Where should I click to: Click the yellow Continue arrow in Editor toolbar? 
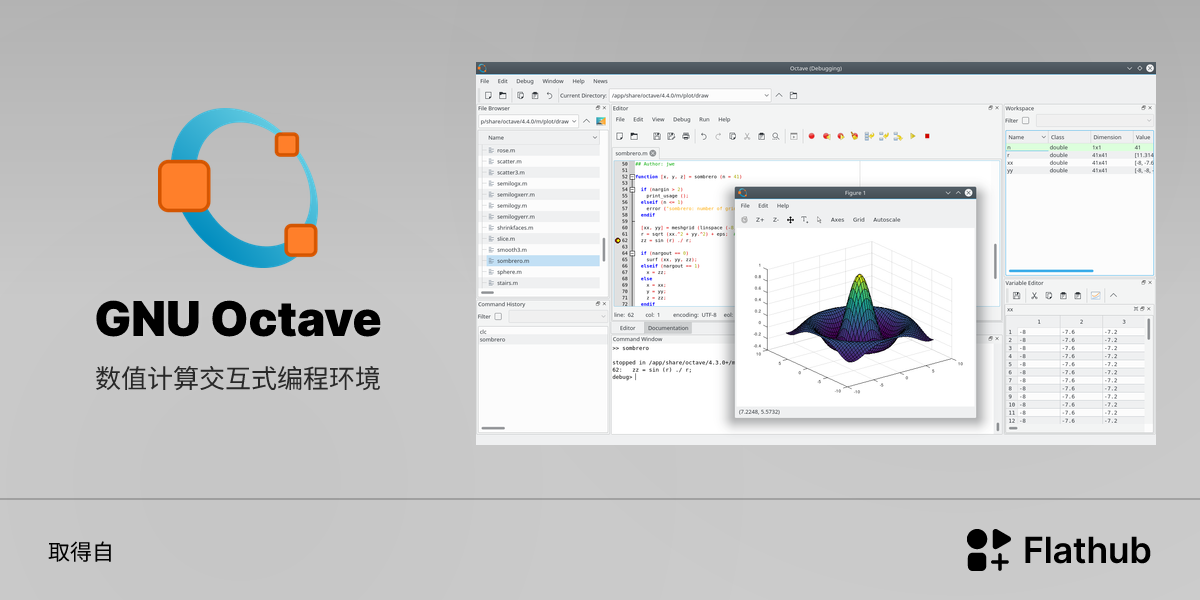(x=913, y=136)
